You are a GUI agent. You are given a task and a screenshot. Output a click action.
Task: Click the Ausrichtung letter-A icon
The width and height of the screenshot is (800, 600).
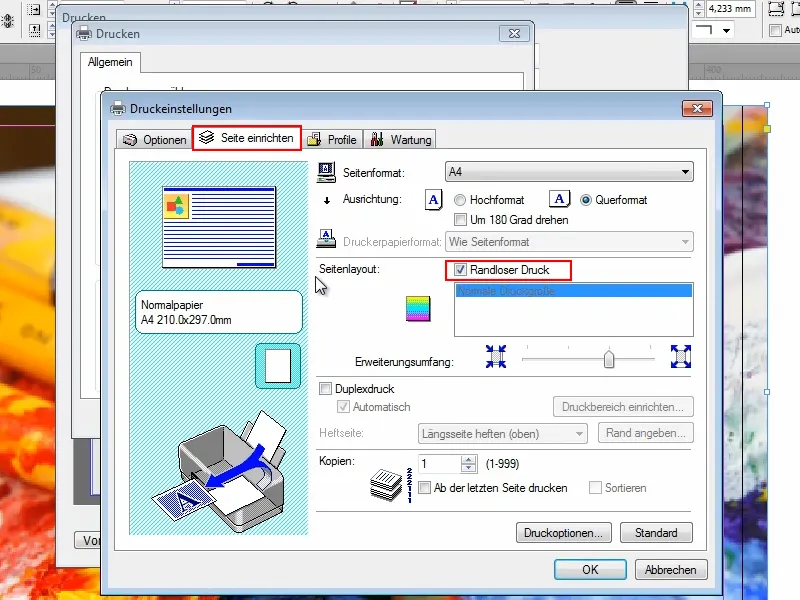433,200
